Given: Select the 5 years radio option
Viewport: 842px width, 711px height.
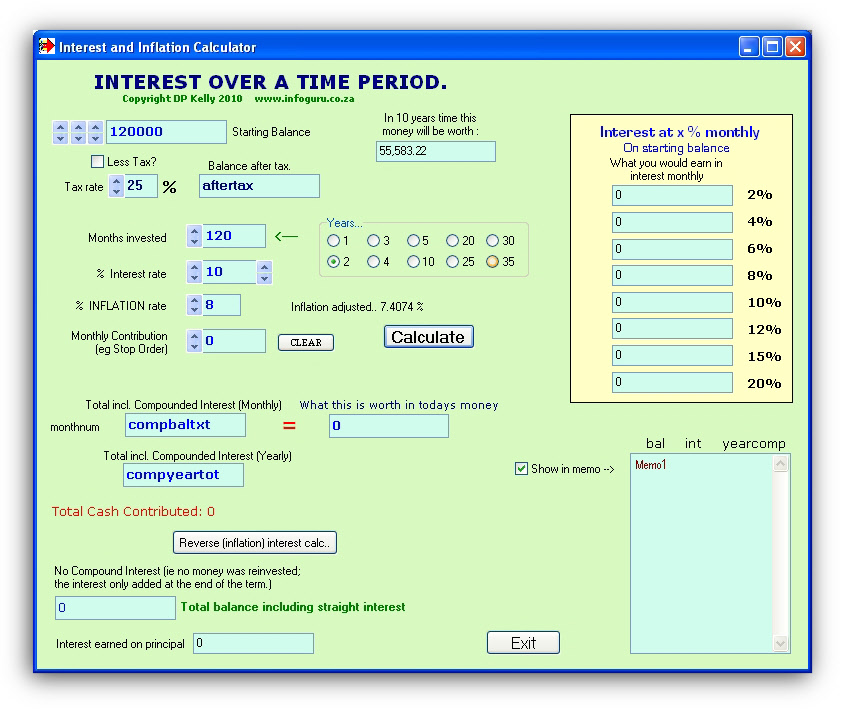Looking at the screenshot, I should (414, 241).
